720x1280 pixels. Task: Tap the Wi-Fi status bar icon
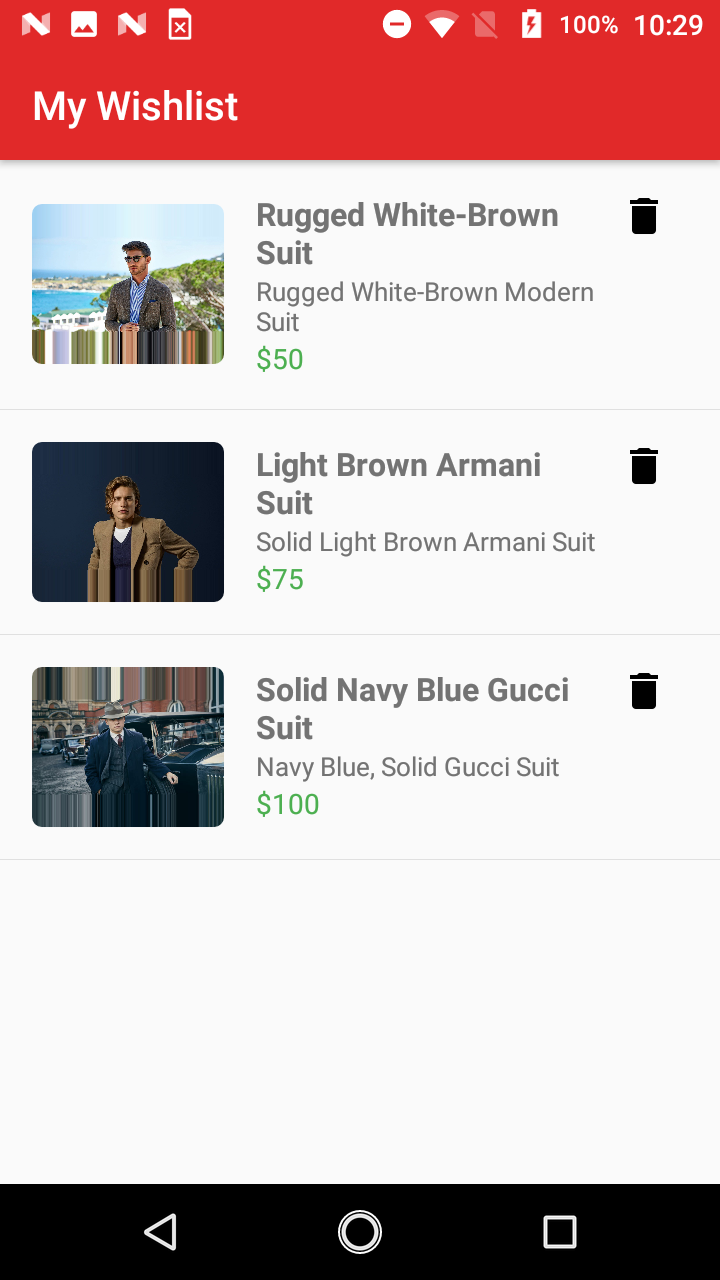tap(441, 24)
